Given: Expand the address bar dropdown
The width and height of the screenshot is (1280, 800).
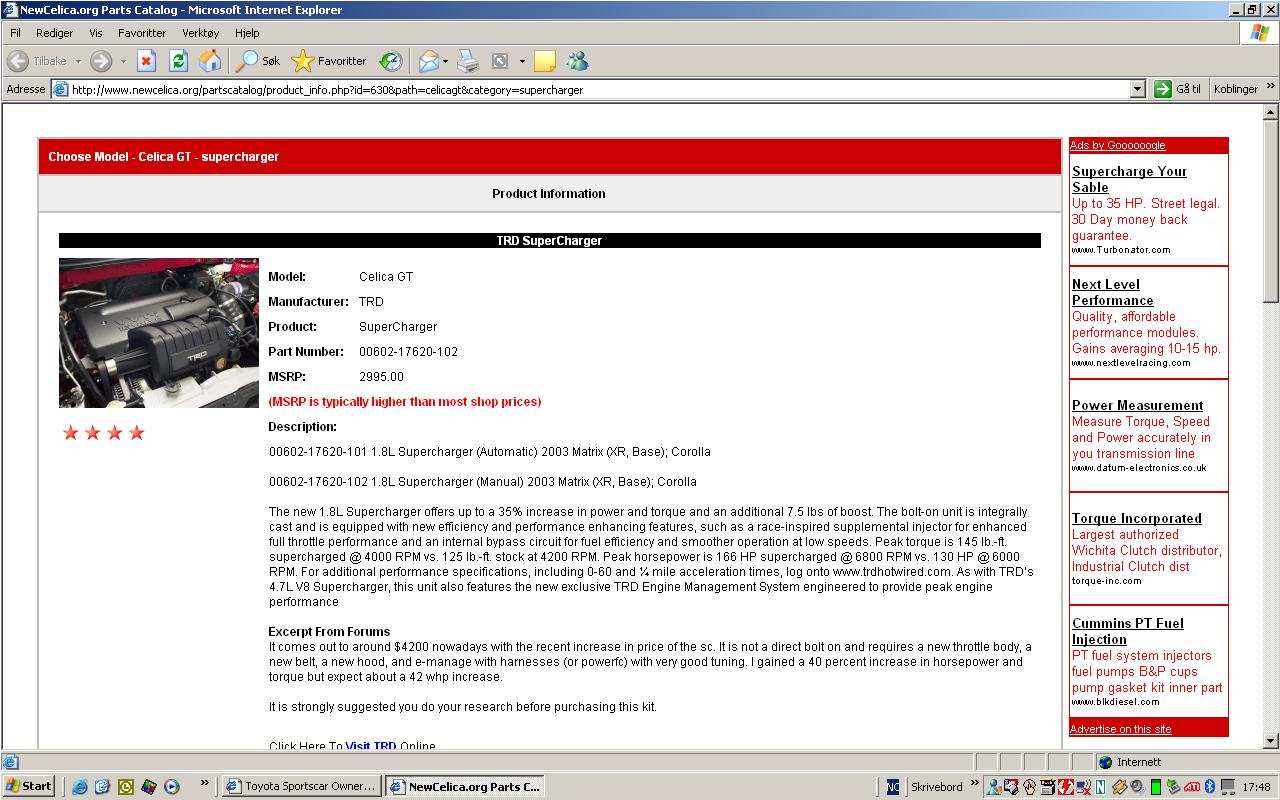Looking at the screenshot, I should [x=1137, y=89].
